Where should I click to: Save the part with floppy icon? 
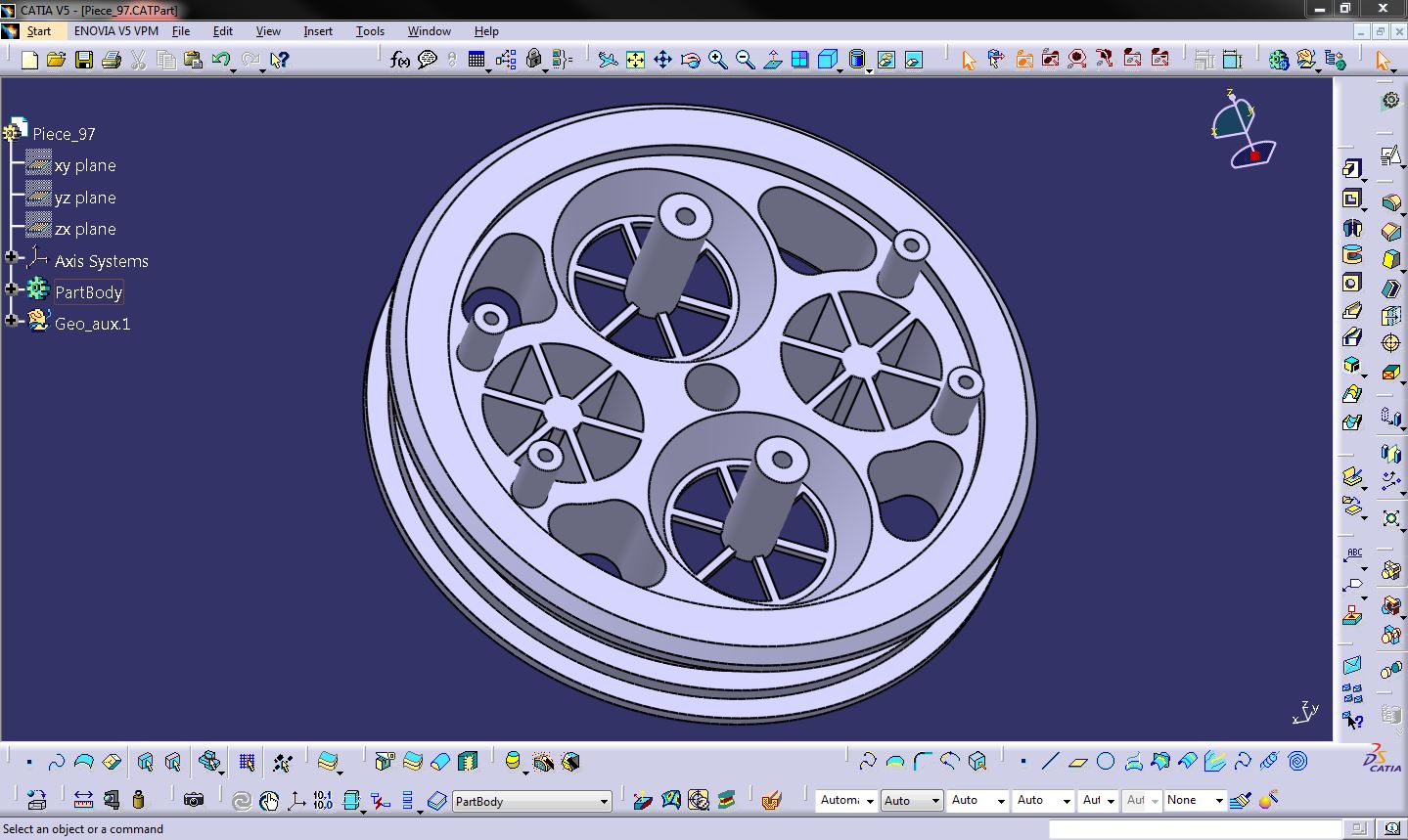[x=84, y=61]
